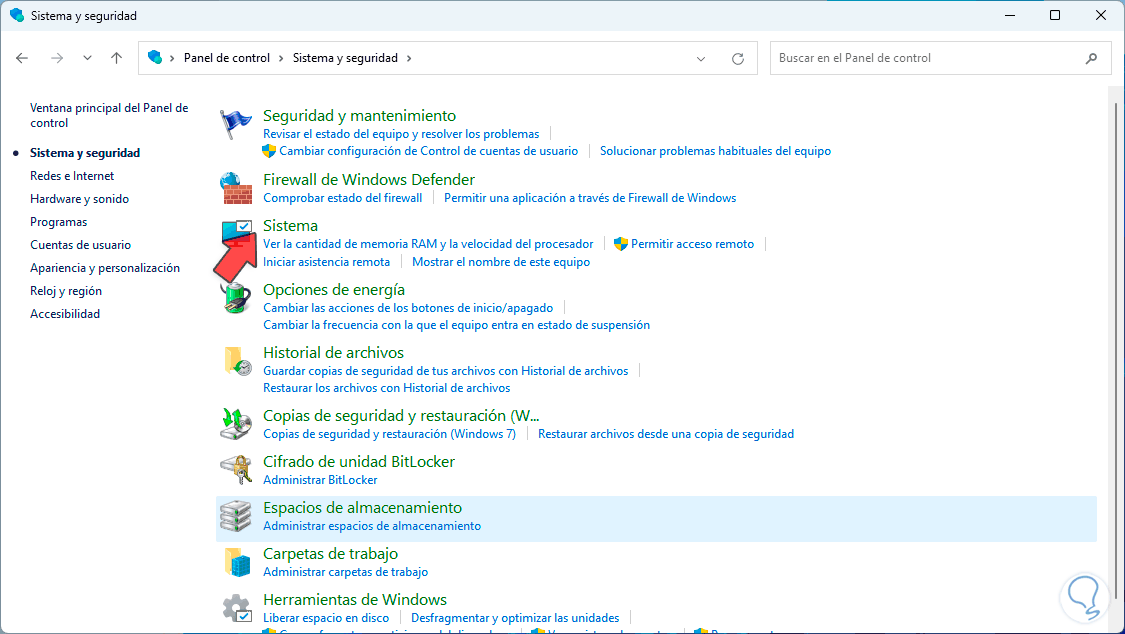Open Accesibilidad category in sidebar
The height and width of the screenshot is (634, 1125).
coord(65,313)
